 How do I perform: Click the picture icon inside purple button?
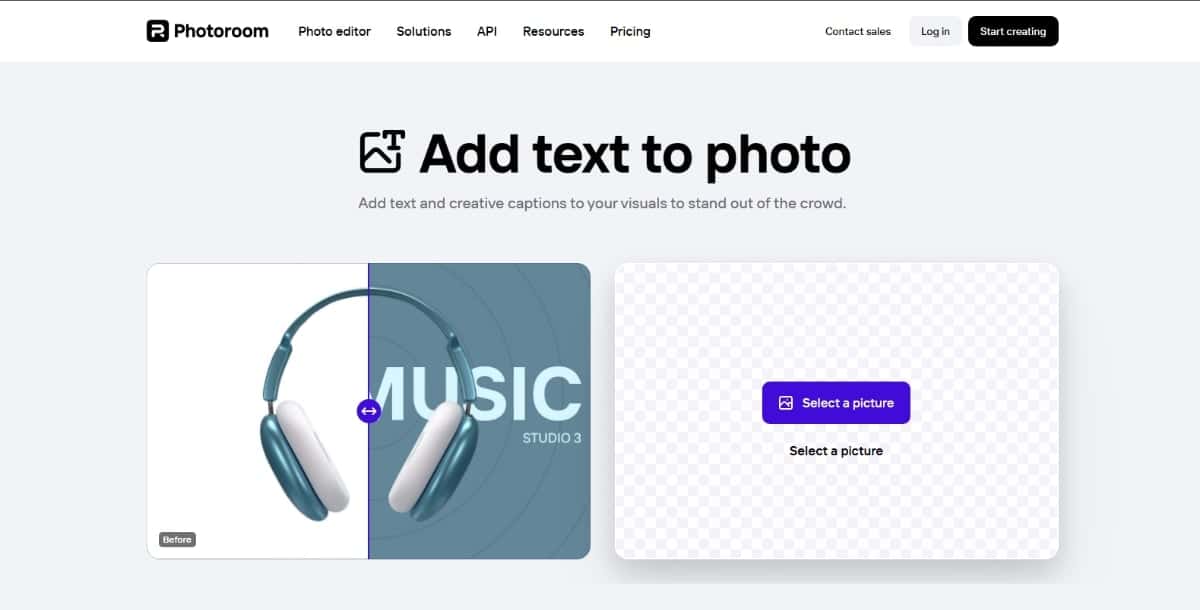click(x=786, y=403)
